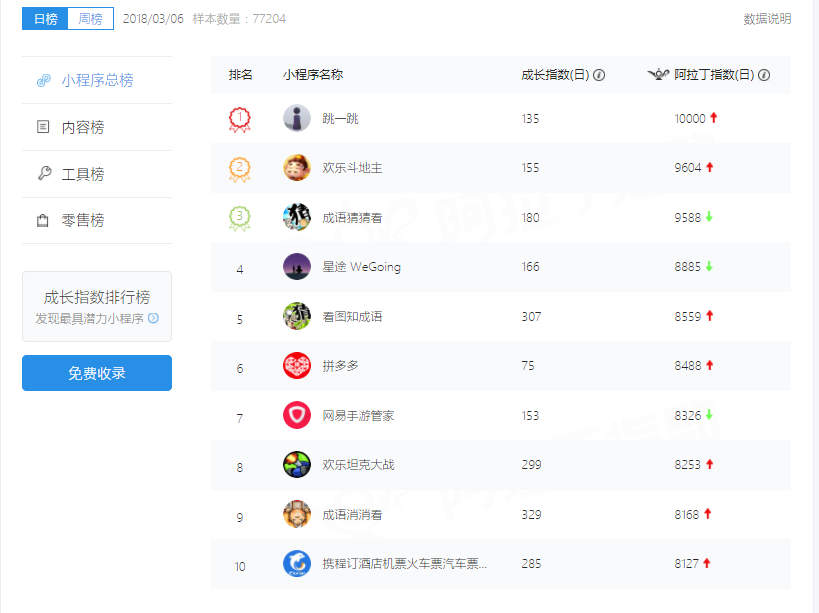Image resolution: width=819 pixels, height=613 pixels.
Task: Click the 星途 WeGoing mini program name
Action: click(361, 267)
